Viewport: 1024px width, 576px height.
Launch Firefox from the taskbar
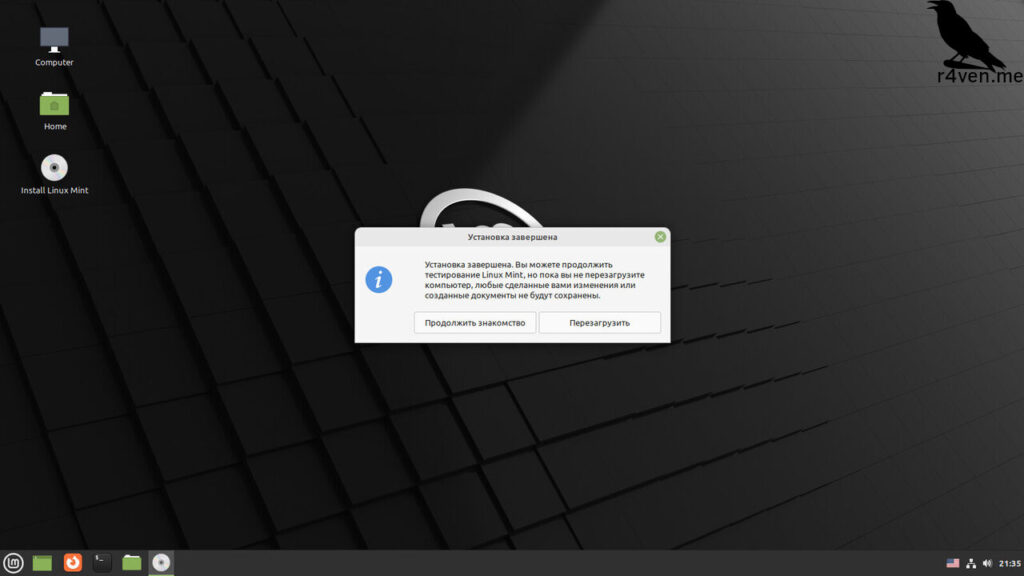click(73, 563)
